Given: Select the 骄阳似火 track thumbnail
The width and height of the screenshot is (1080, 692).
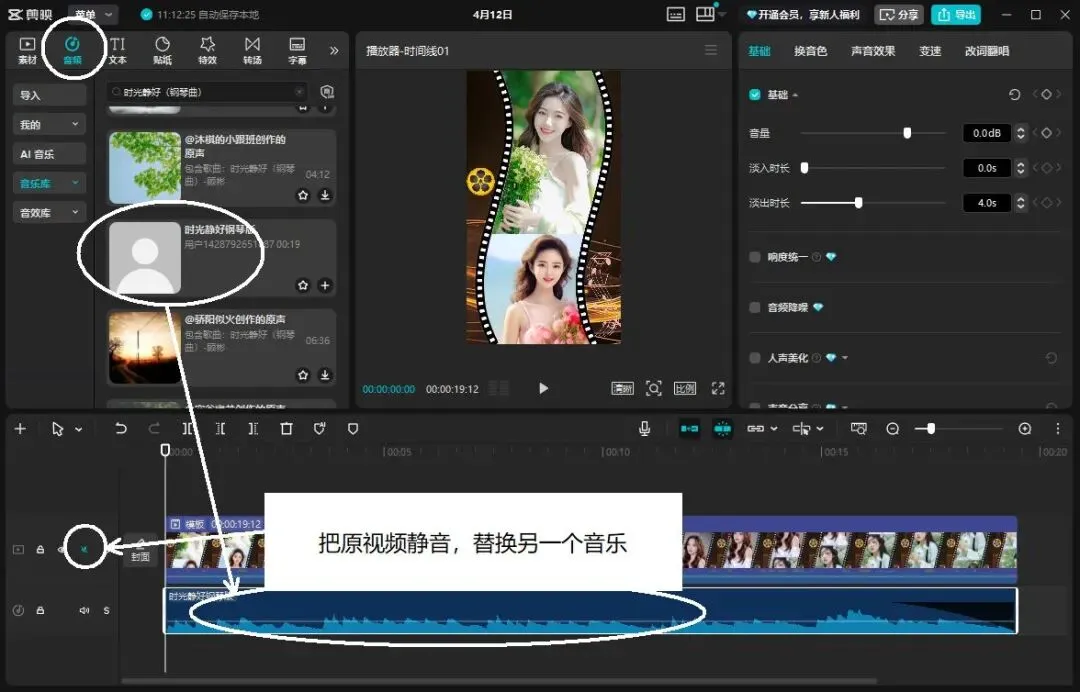Looking at the screenshot, I should click(145, 347).
